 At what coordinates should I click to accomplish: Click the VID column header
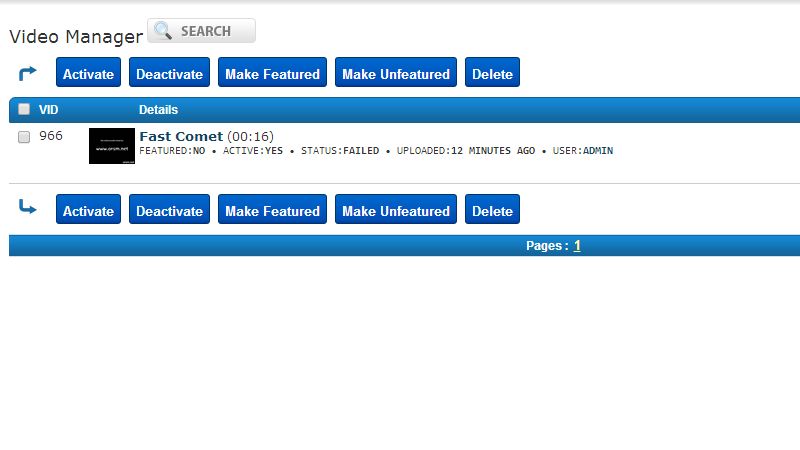pyautogui.click(x=48, y=110)
